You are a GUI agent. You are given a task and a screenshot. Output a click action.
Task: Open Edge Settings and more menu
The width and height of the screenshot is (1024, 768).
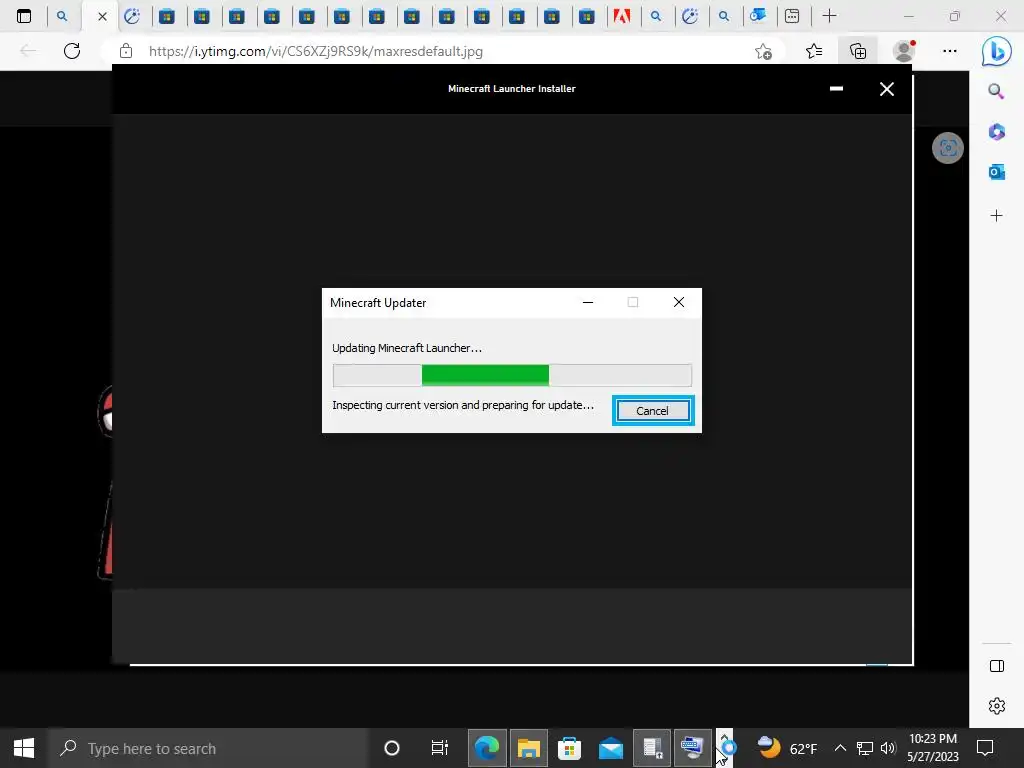tap(950, 51)
